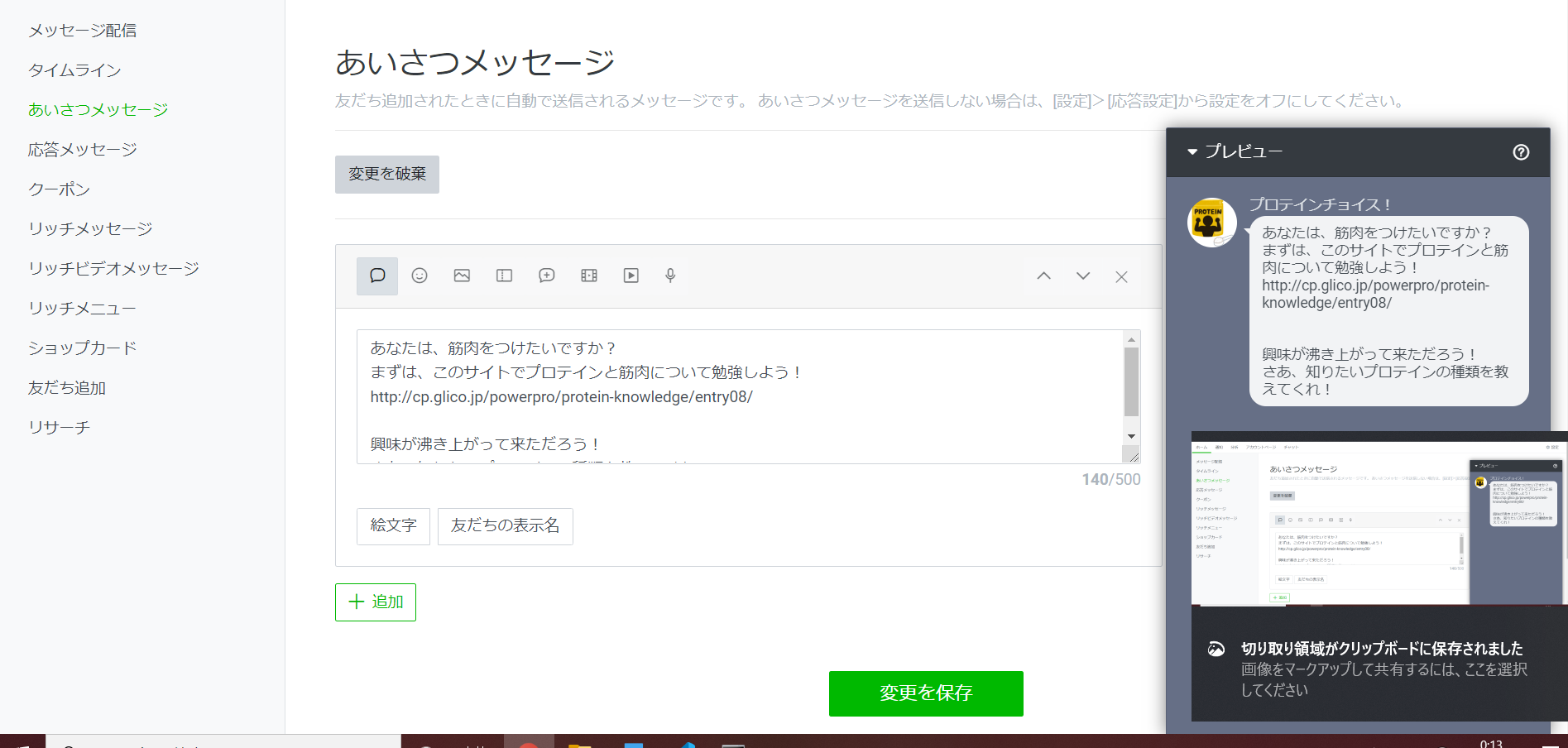Screen dimensions: 1568x748
Task: Click the プロテインチョイス！ account name
Action: click(x=1320, y=204)
